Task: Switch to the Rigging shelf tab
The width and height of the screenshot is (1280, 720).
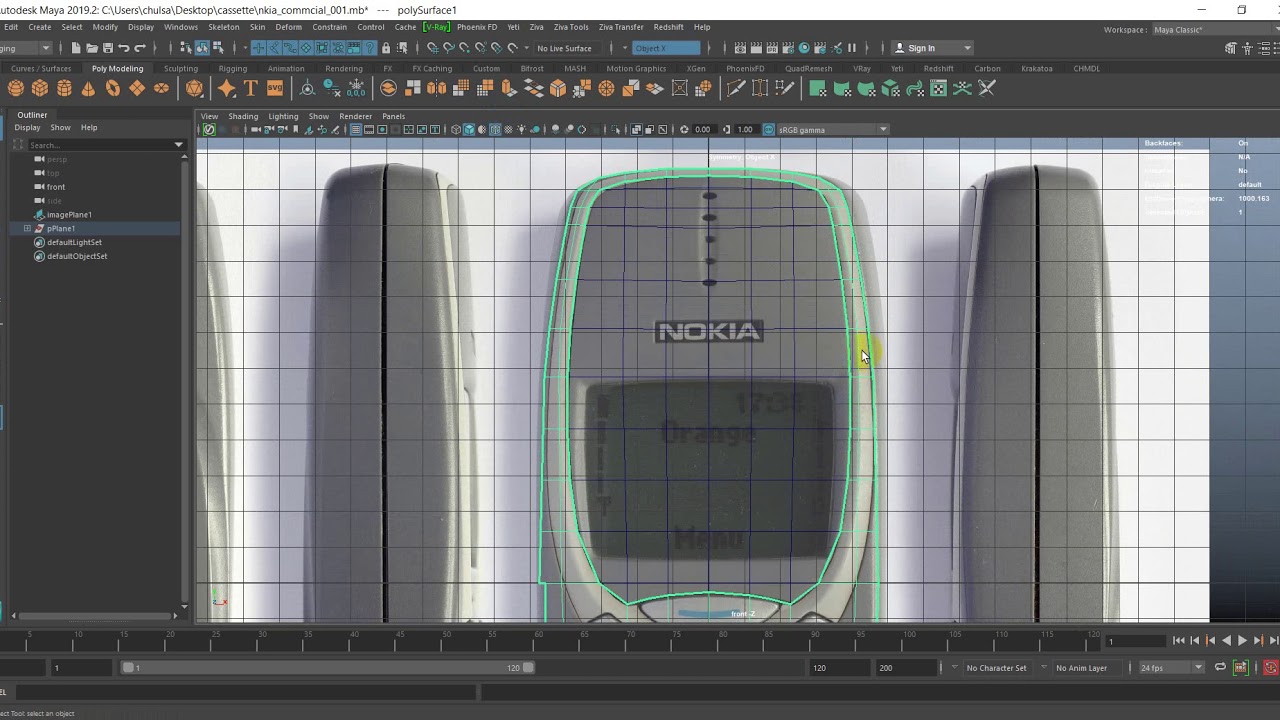Action: (x=233, y=68)
